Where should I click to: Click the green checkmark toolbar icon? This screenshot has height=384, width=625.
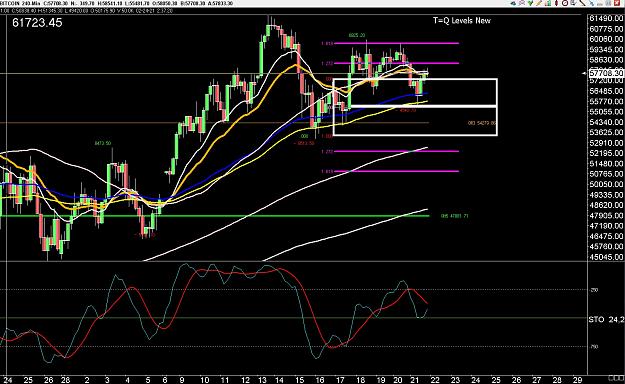pyautogui.click(x=531, y=3)
